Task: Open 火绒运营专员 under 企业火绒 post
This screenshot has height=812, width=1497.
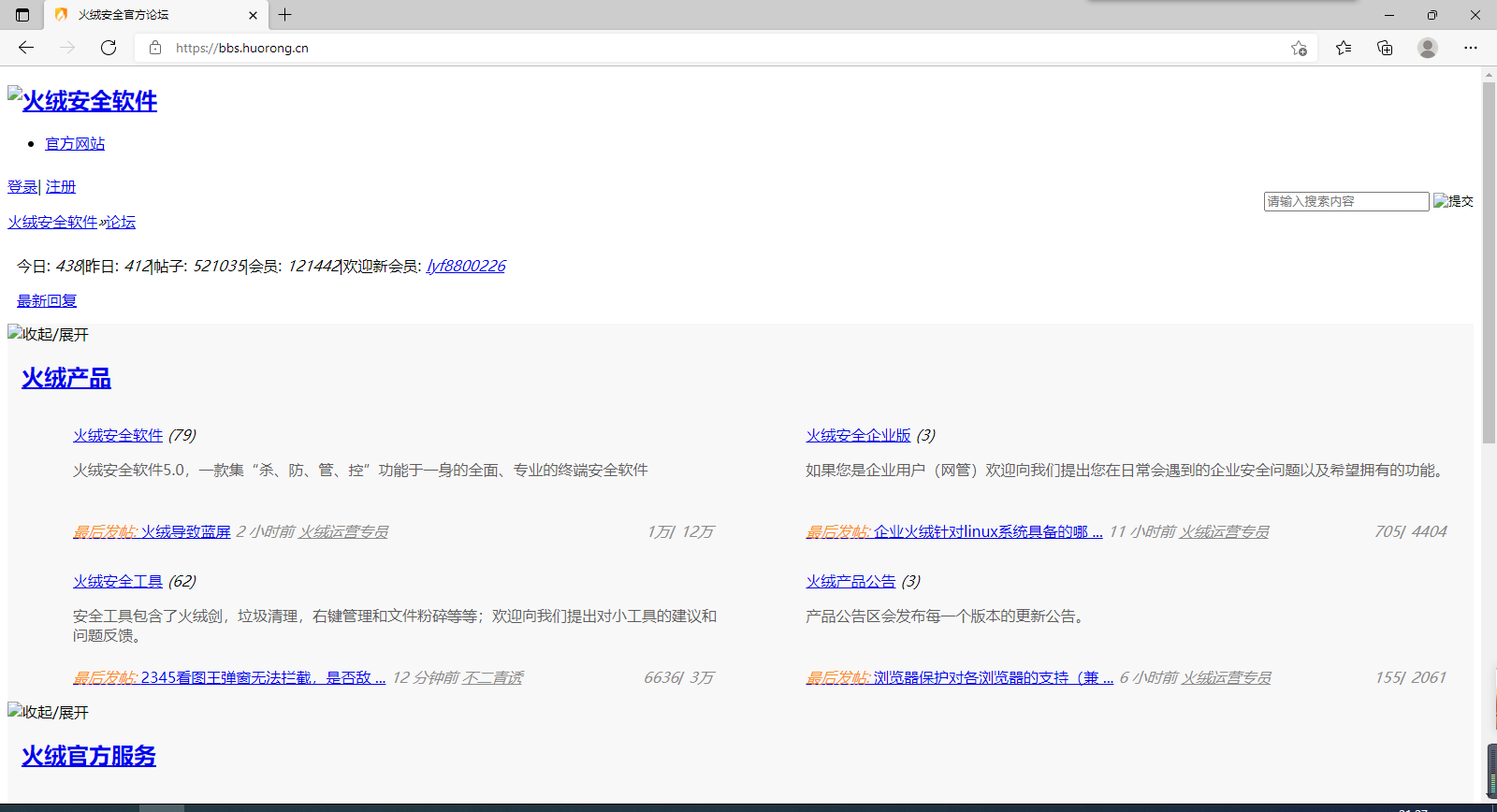Action: point(1224,531)
